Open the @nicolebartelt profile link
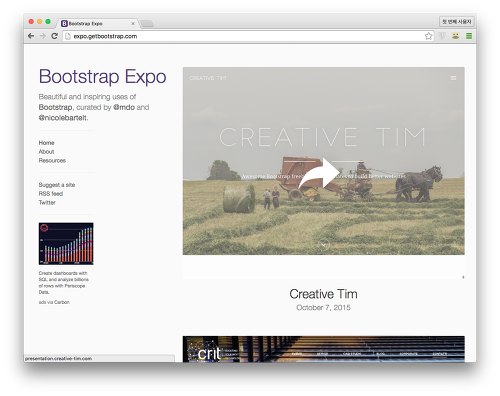Viewport: 500px width, 396px height. 63,118
